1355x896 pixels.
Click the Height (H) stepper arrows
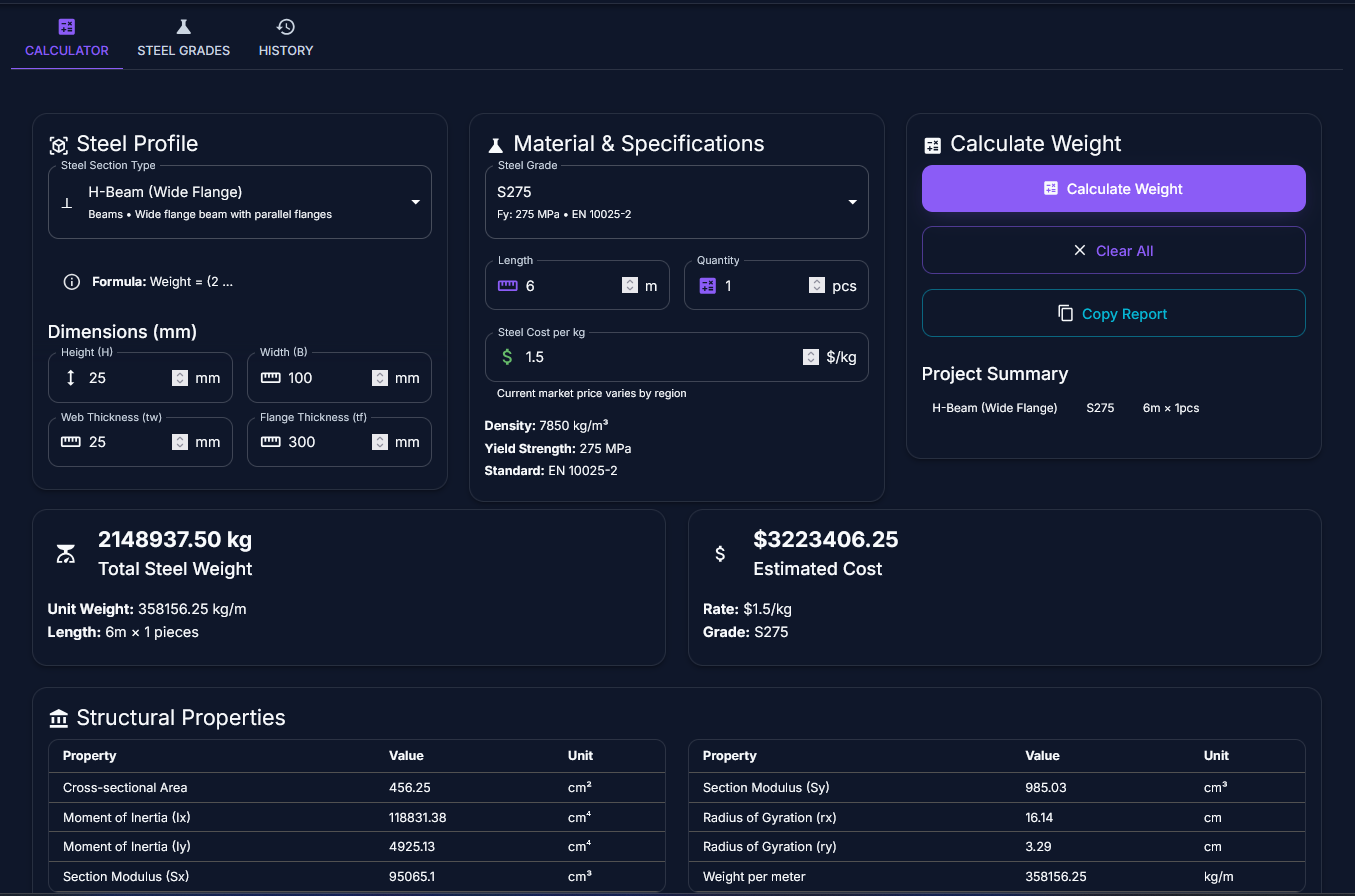pyautogui.click(x=180, y=378)
